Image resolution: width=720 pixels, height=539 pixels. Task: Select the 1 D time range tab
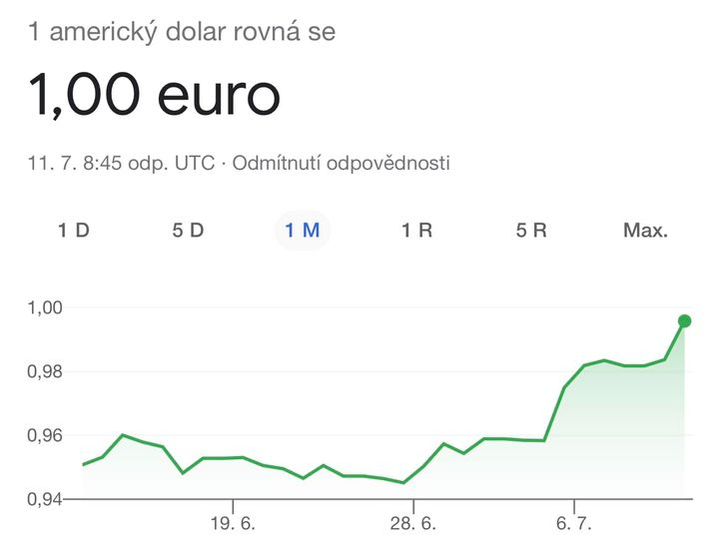tap(74, 230)
